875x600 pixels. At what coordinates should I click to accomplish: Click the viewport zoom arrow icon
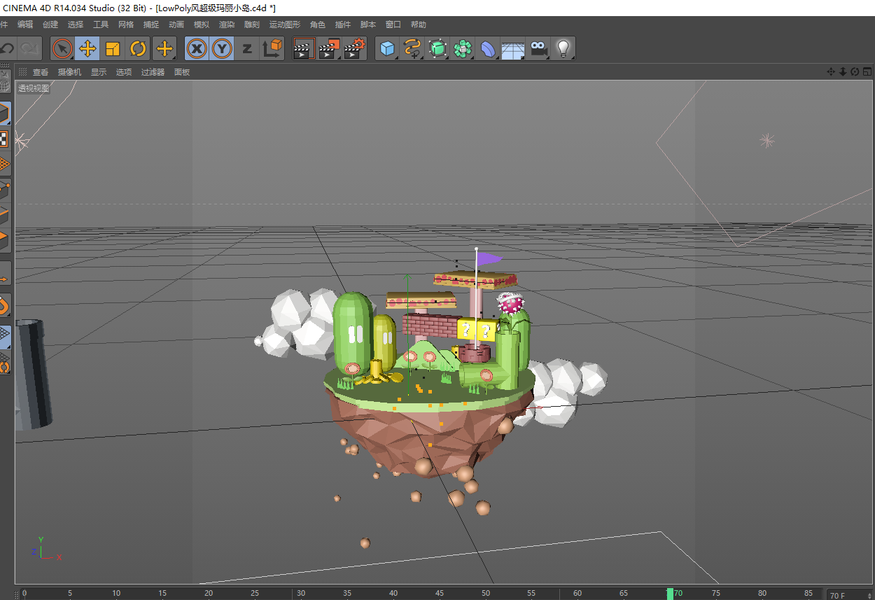[x=843, y=71]
